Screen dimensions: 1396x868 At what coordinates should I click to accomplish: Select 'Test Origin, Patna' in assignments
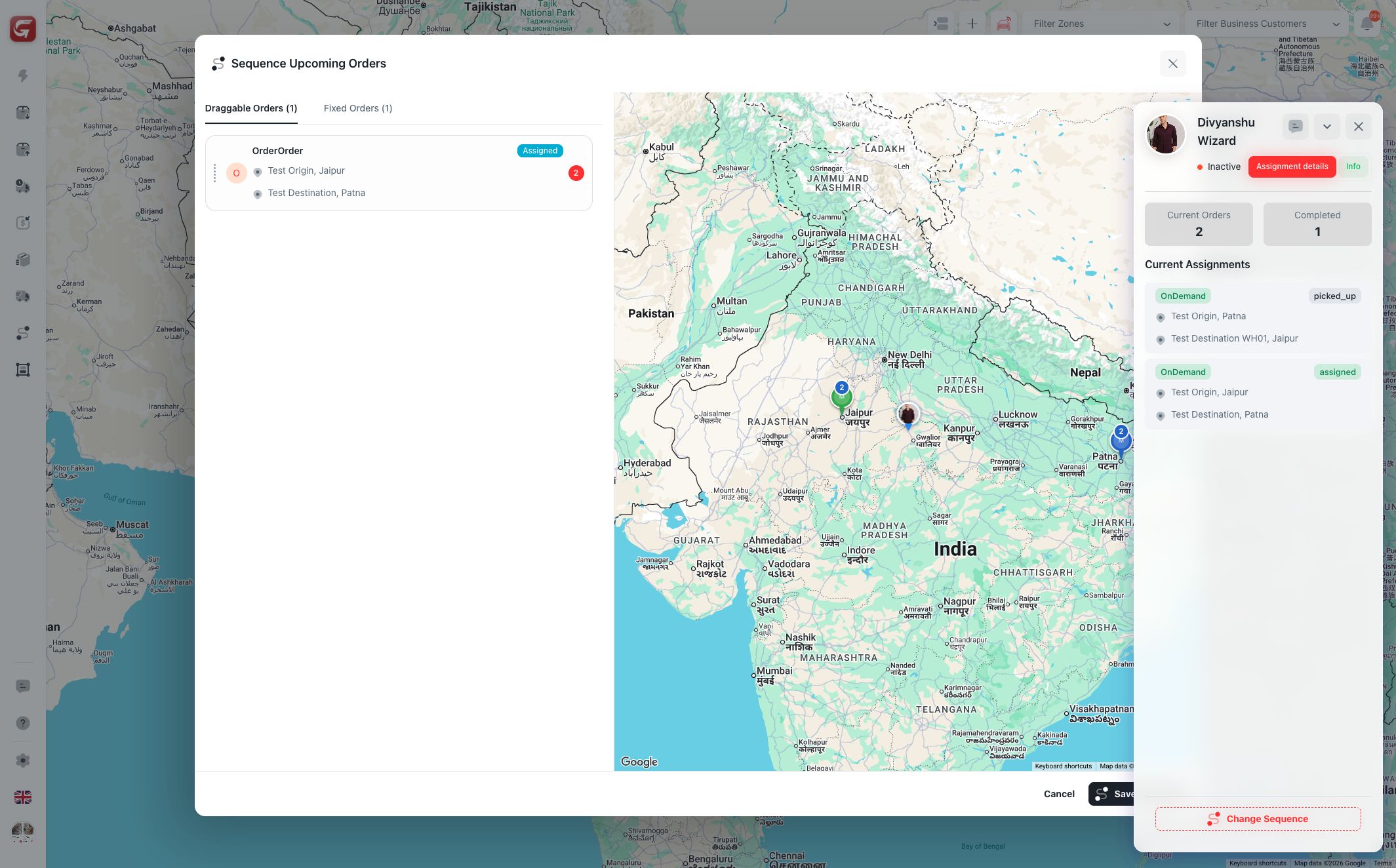[x=1208, y=316]
